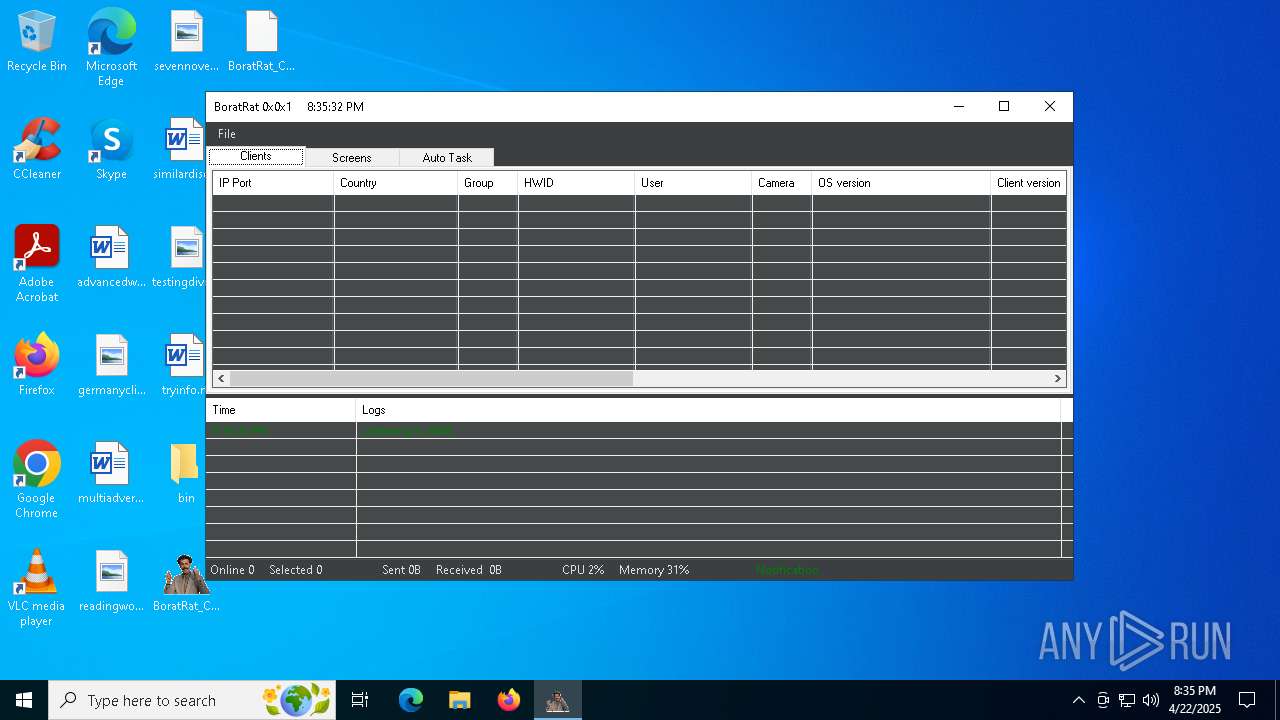Open File Explorer from the taskbar
This screenshot has width=1280, height=720.
[459, 700]
